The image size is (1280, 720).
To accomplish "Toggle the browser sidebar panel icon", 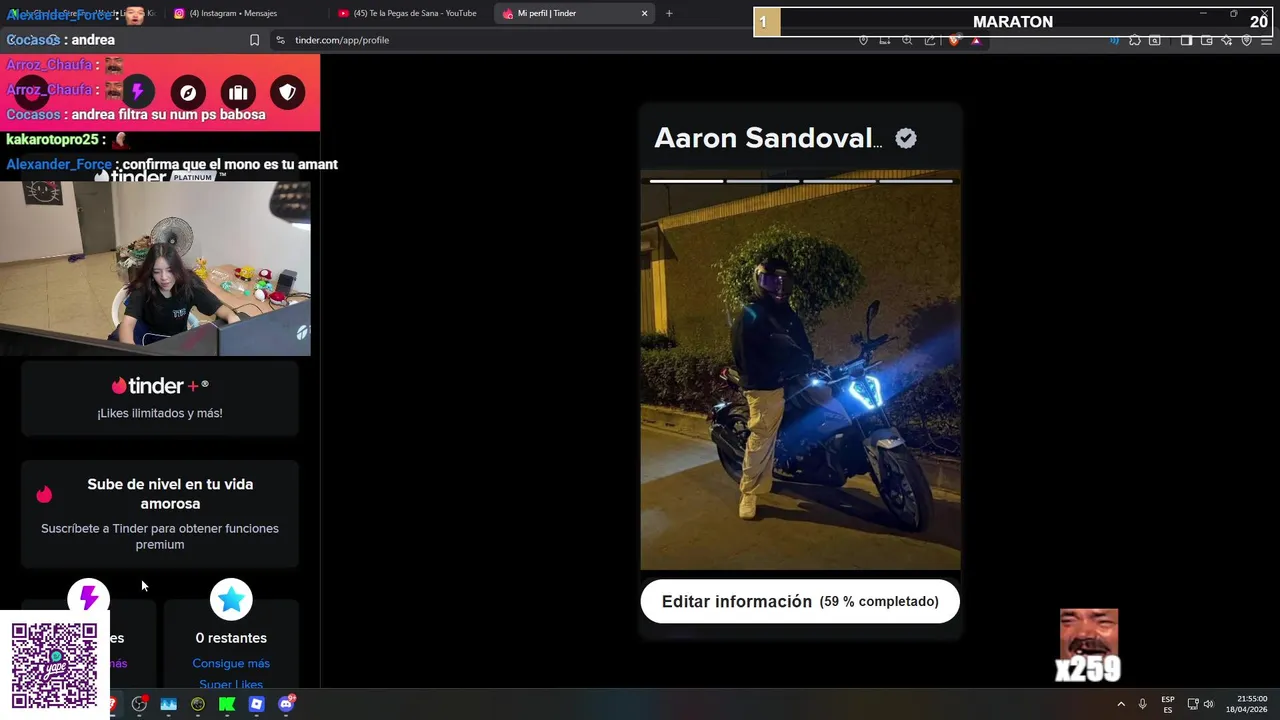I will click(1186, 40).
